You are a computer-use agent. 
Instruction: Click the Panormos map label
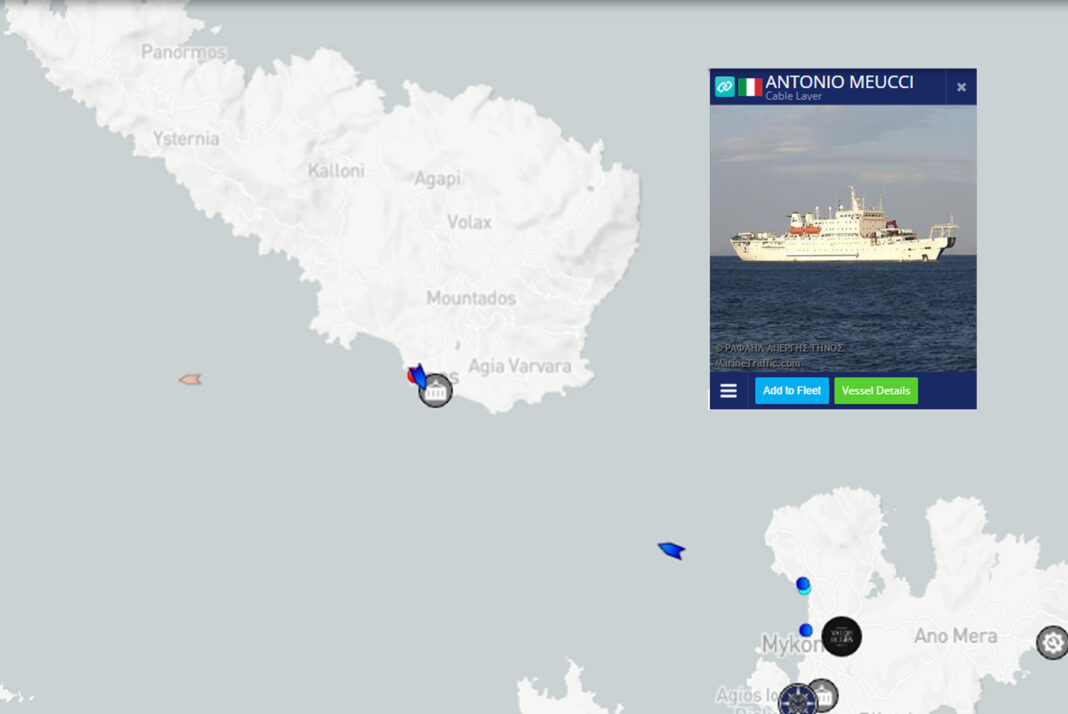click(x=183, y=52)
